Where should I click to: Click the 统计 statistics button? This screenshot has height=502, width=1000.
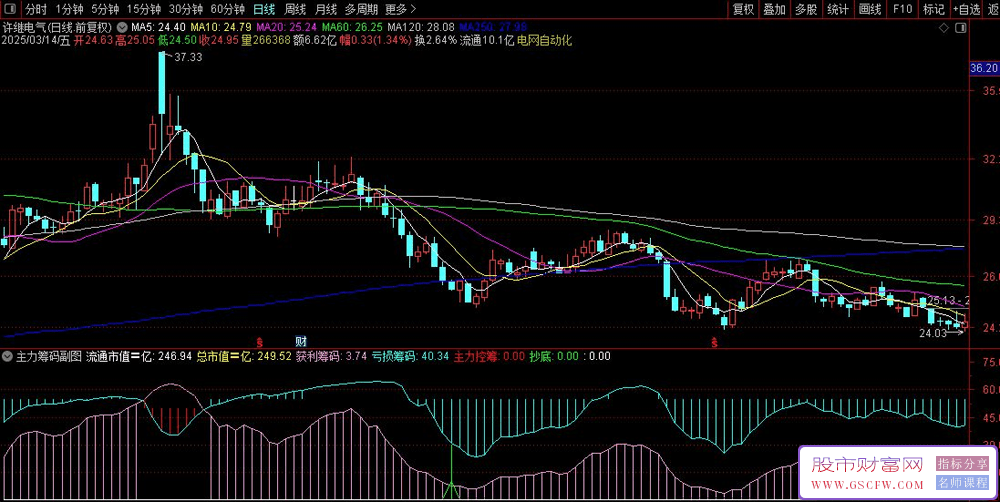point(838,10)
